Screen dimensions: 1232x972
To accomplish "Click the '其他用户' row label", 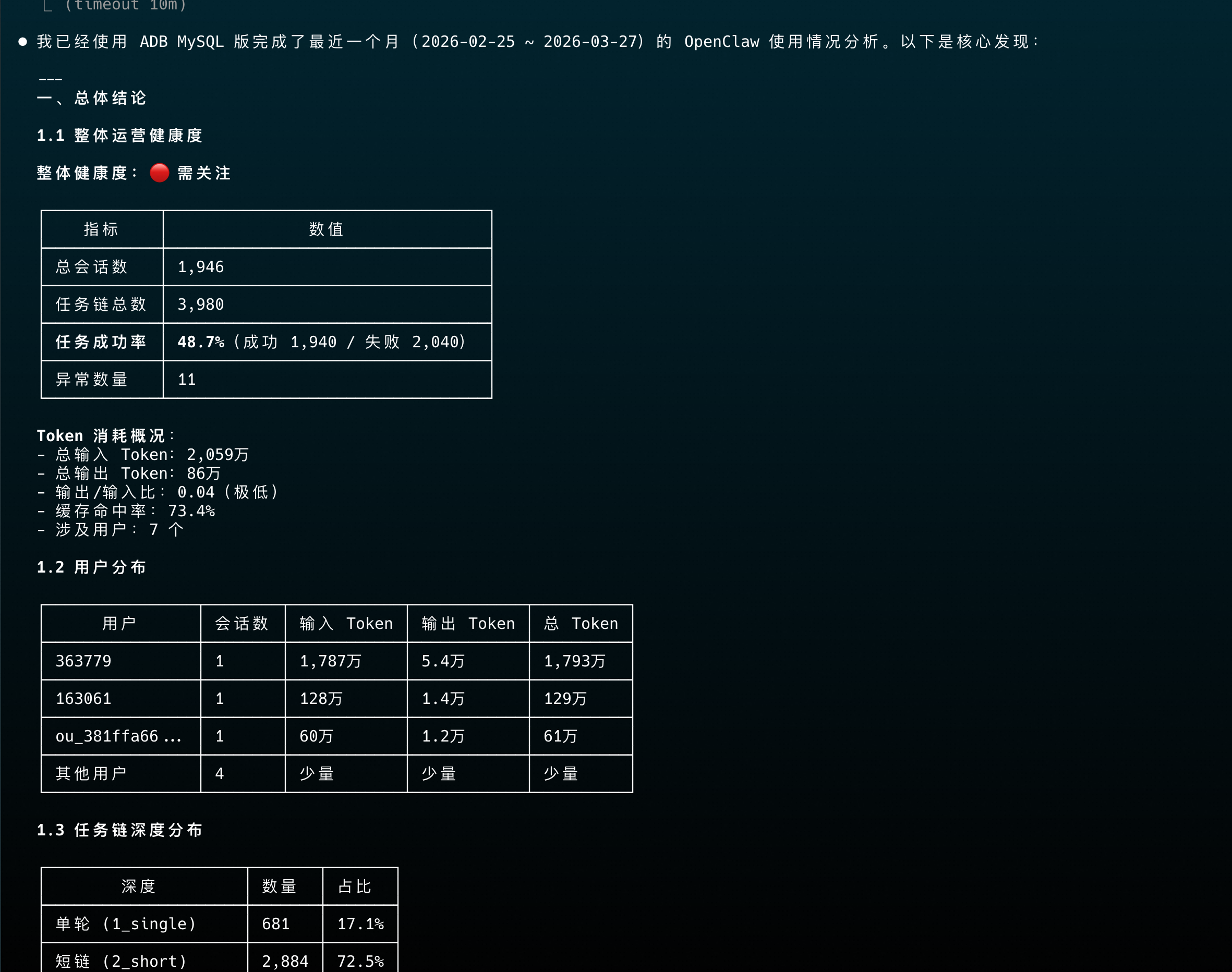I will pos(91,774).
